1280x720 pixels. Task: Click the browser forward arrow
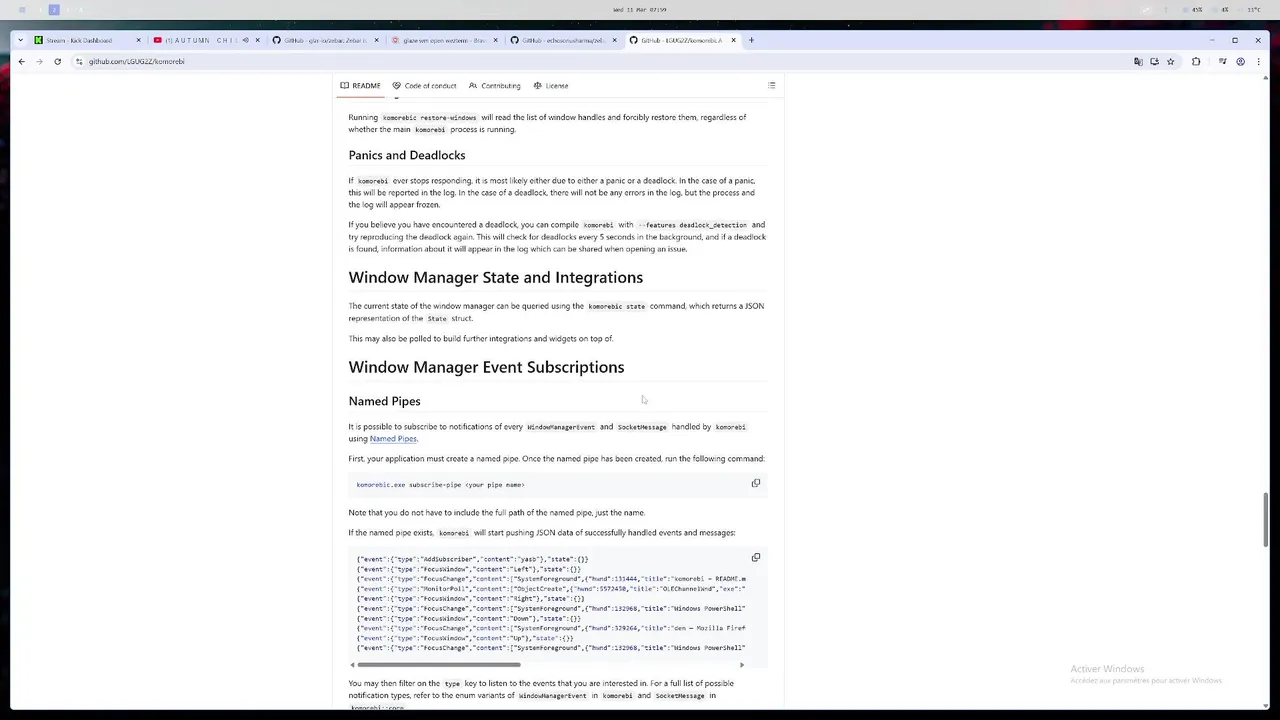[39, 61]
